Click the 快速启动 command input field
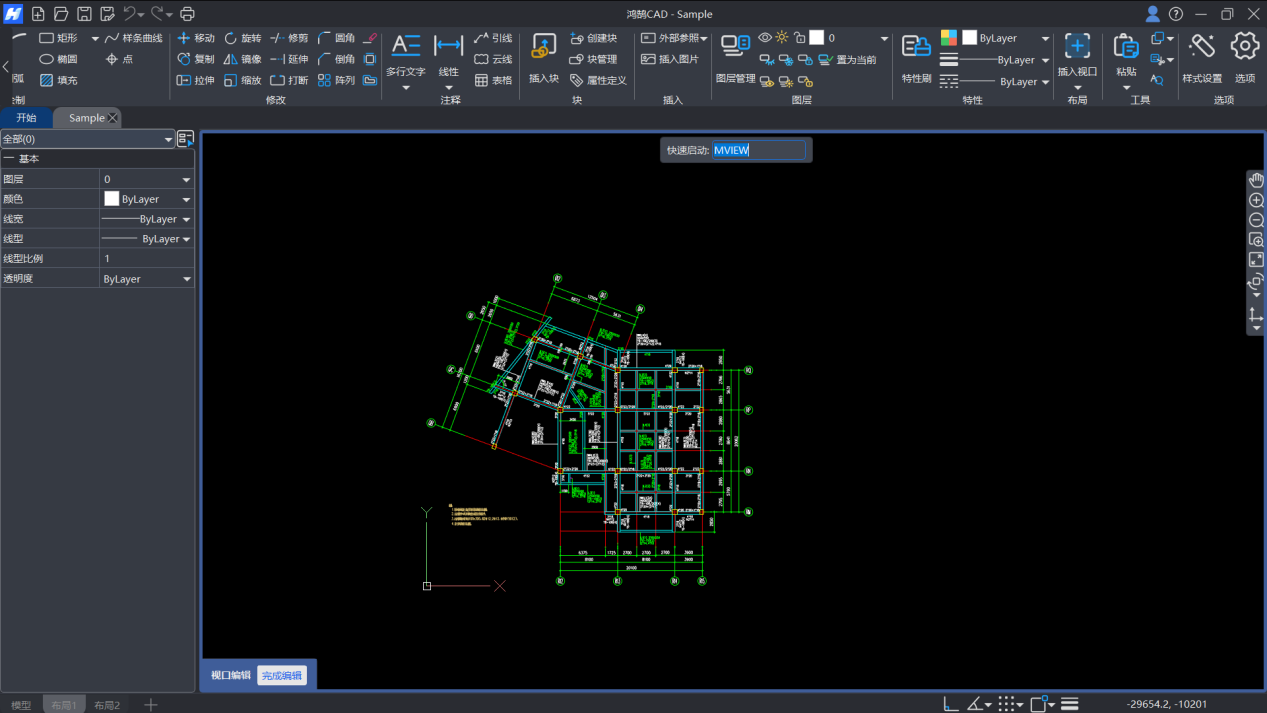1267x713 pixels. 758,150
